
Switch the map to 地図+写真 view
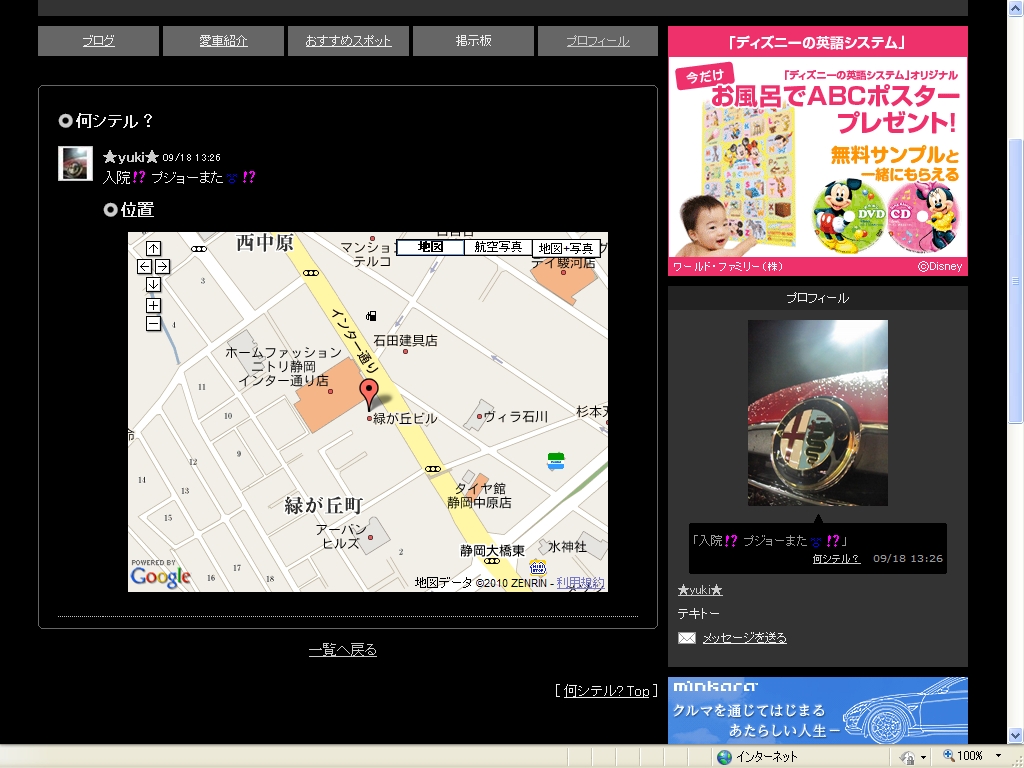566,248
